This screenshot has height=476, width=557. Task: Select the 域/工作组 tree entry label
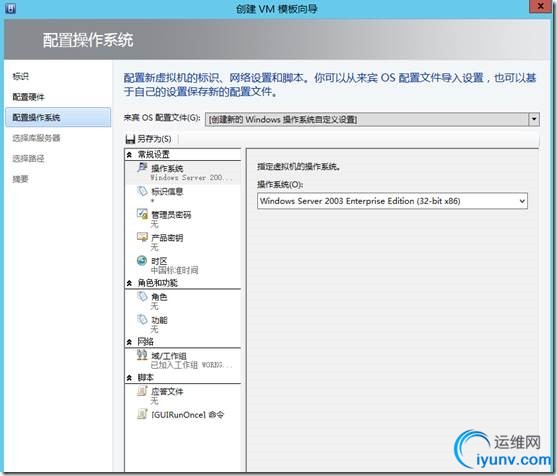pos(169,356)
